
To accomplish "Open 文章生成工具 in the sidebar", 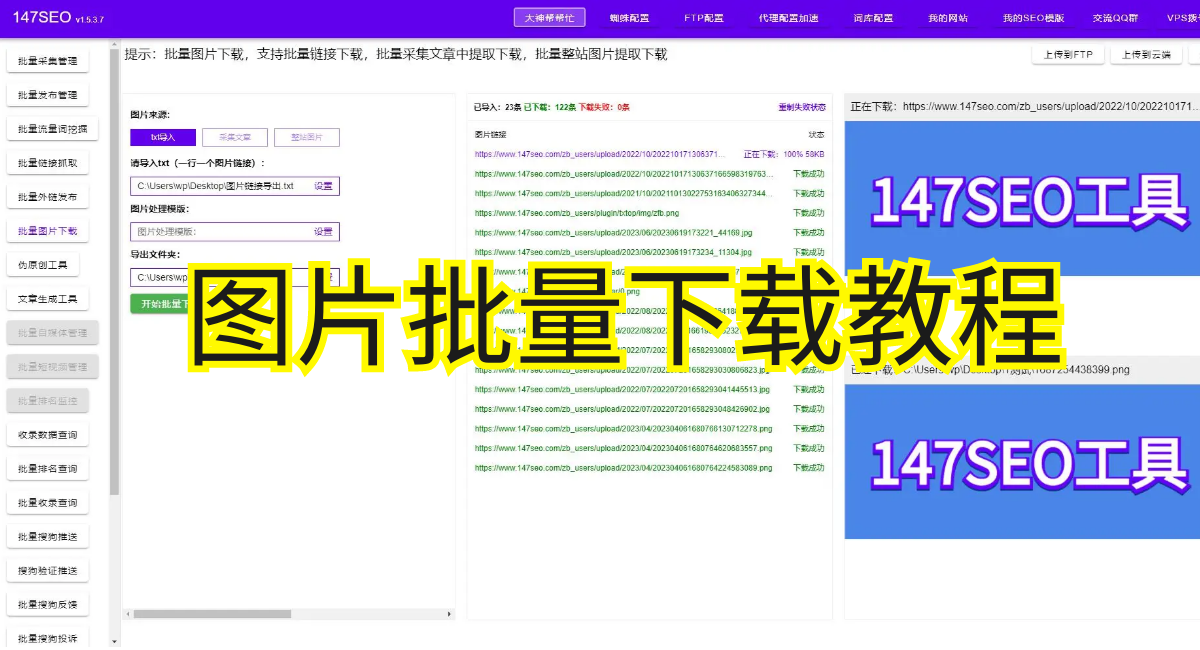I will click(x=47, y=300).
